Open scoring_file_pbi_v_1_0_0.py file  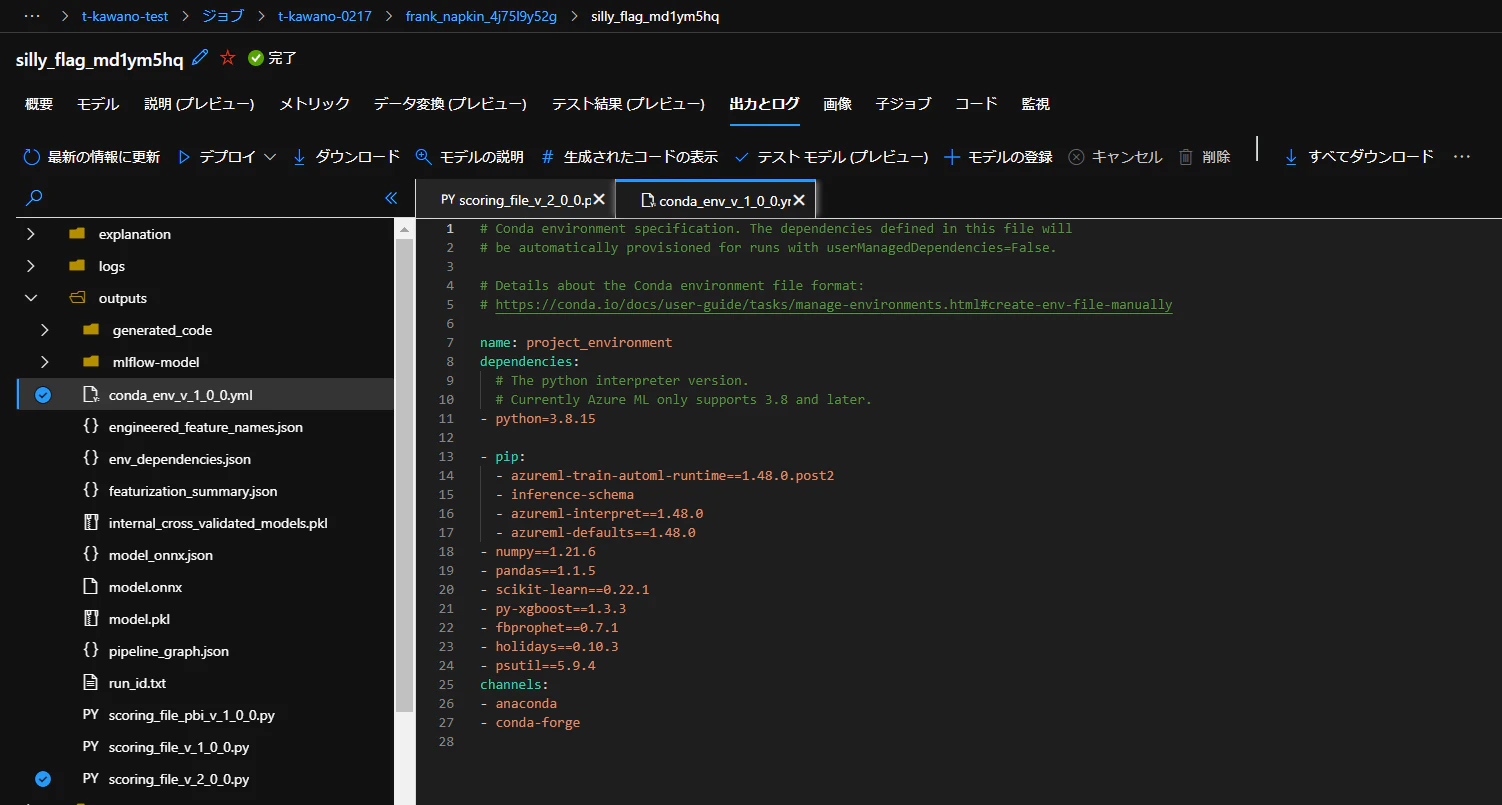(192, 715)
